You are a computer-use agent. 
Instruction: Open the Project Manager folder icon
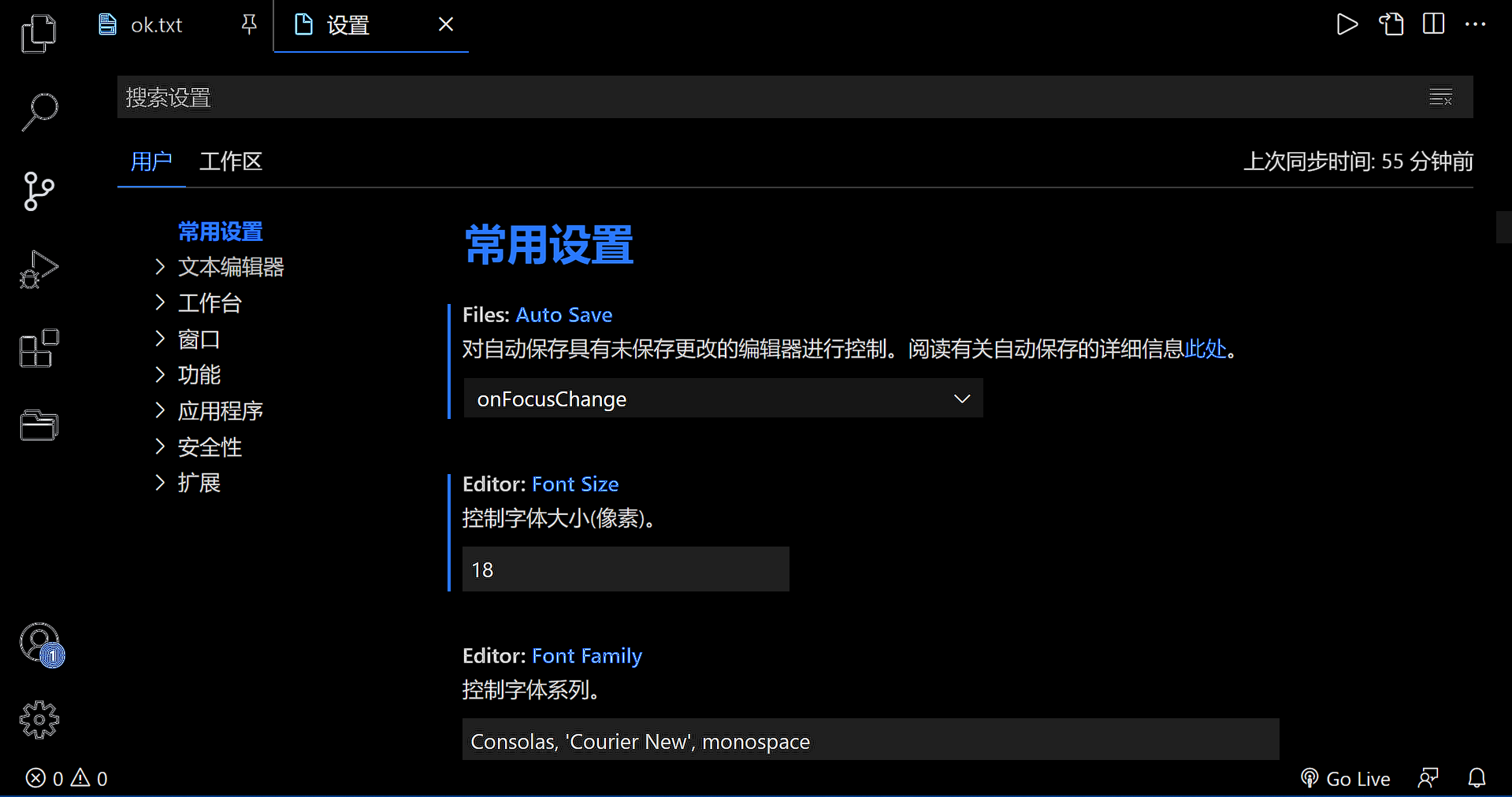click(39, 425)
